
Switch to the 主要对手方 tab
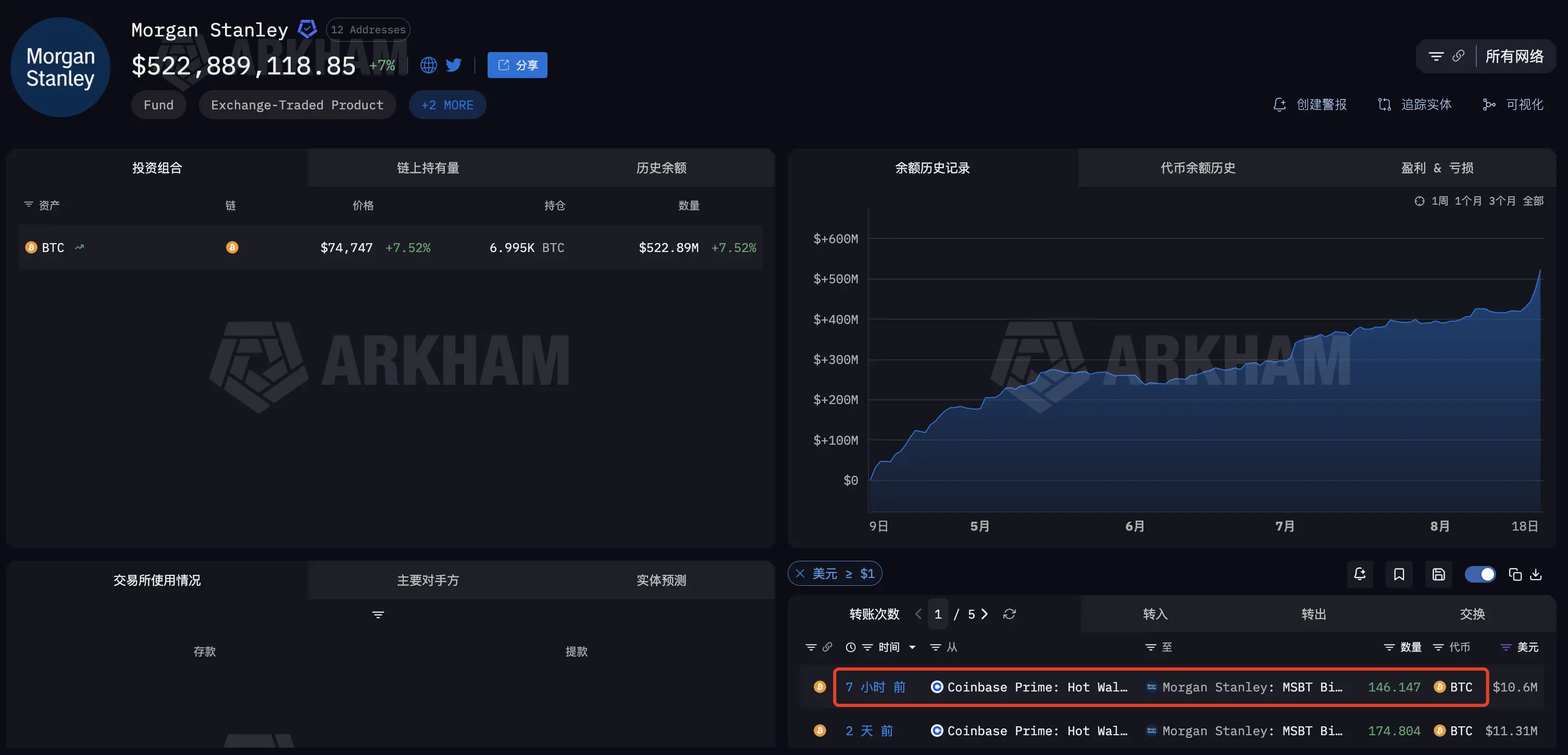pos(428,581)
